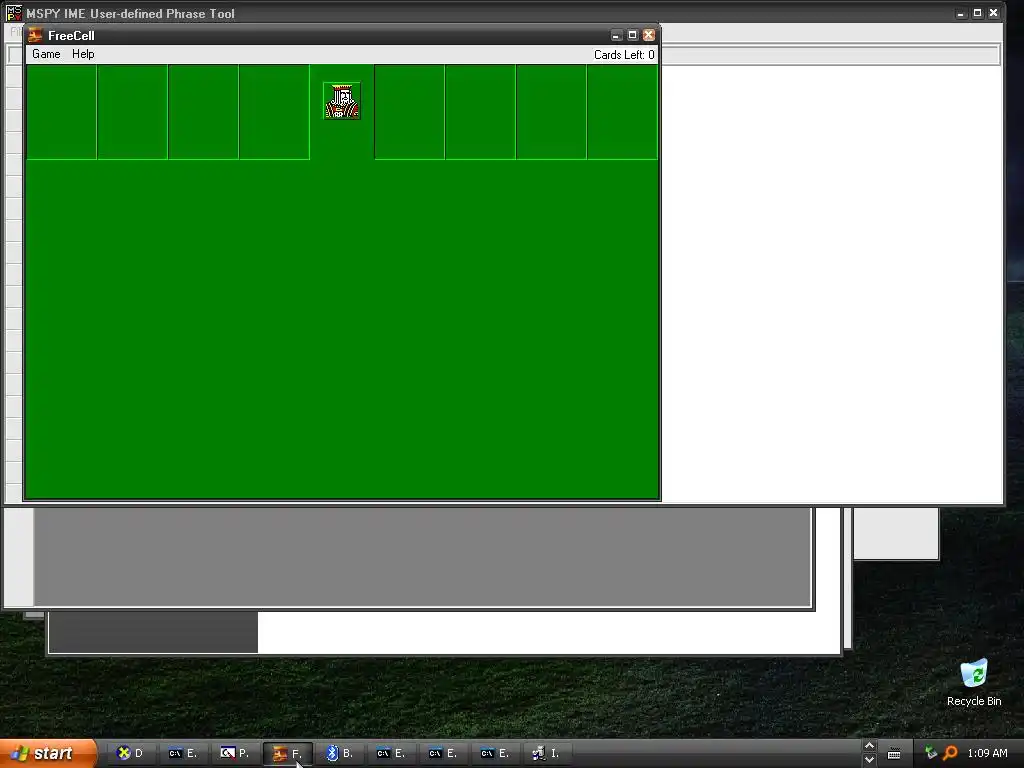Open the command prompt button between D and P.
This screenshot has height=768, width=1024.
[x=183, y=754]
